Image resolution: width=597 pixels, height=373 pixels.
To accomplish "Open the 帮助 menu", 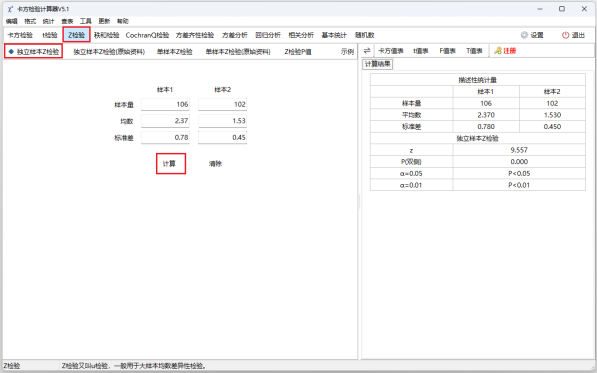I will tap(123, 21).
